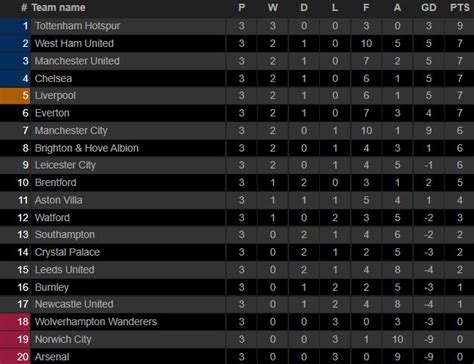Sort table by PTS column header
Image resolution: width=474 pixels, height=364 pixels.
460,8
